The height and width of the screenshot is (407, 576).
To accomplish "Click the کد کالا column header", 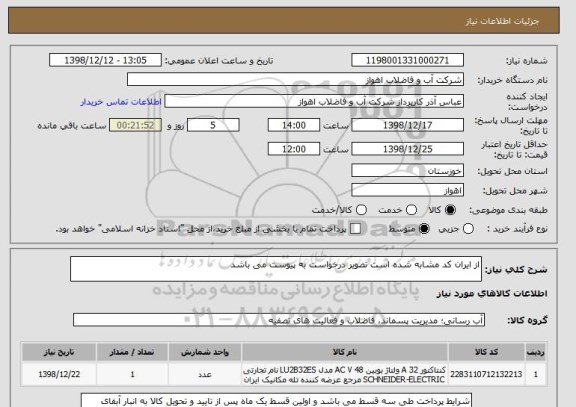I will pos(486,352).
